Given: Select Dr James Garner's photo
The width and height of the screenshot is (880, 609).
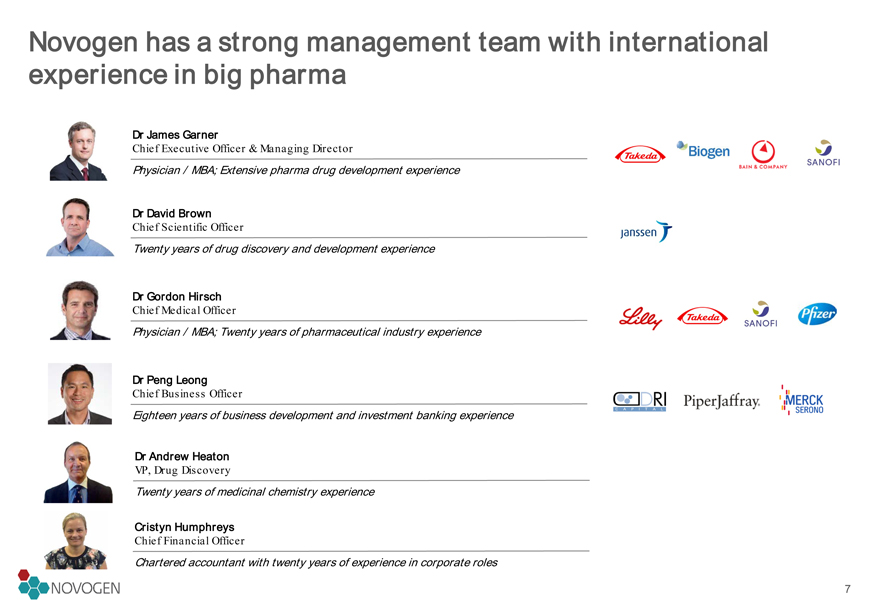Looking at the screenshot, I should tap(79, 151).
